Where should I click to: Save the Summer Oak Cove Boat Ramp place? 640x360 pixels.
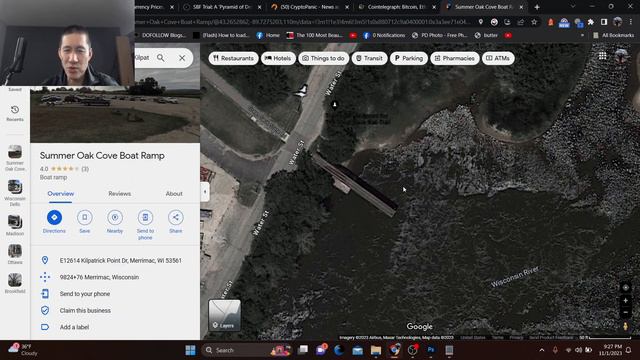84,217
